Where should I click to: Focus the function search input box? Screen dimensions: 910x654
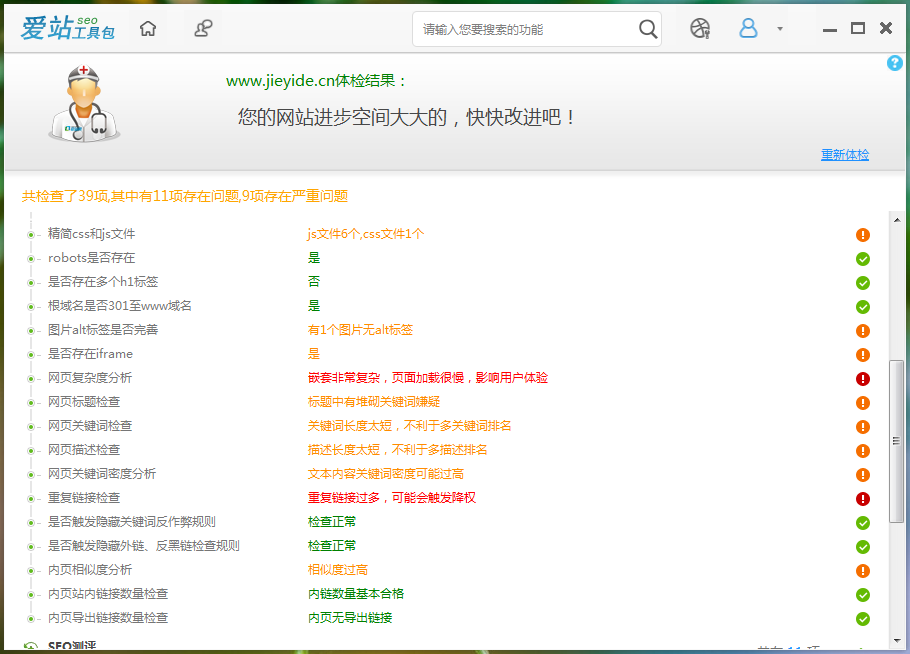(x=525, y=30)
